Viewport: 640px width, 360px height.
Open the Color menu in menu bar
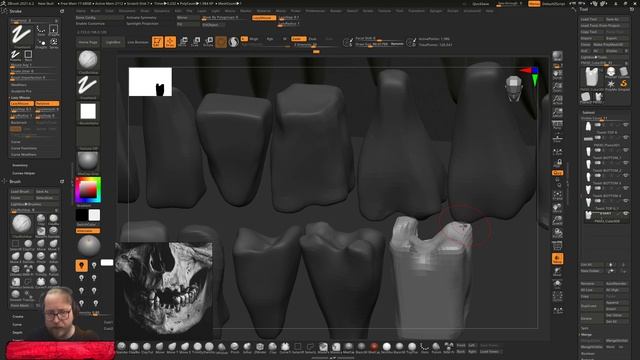[110, 11]
